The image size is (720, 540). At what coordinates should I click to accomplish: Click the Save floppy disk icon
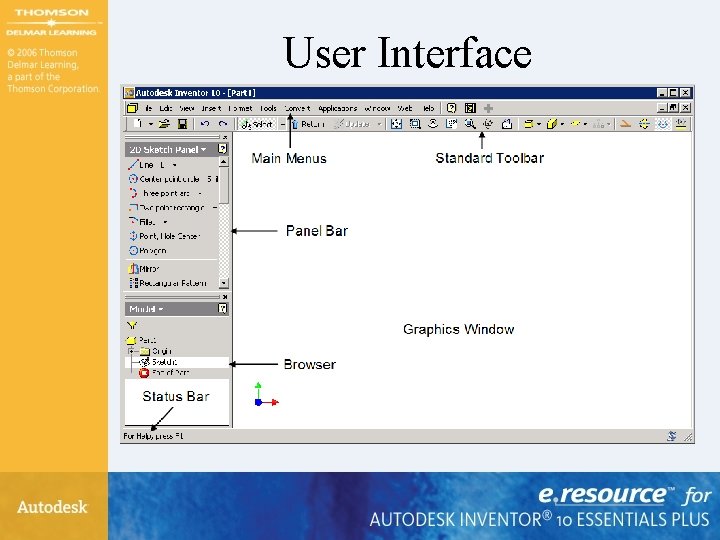[x=182, y=124]
